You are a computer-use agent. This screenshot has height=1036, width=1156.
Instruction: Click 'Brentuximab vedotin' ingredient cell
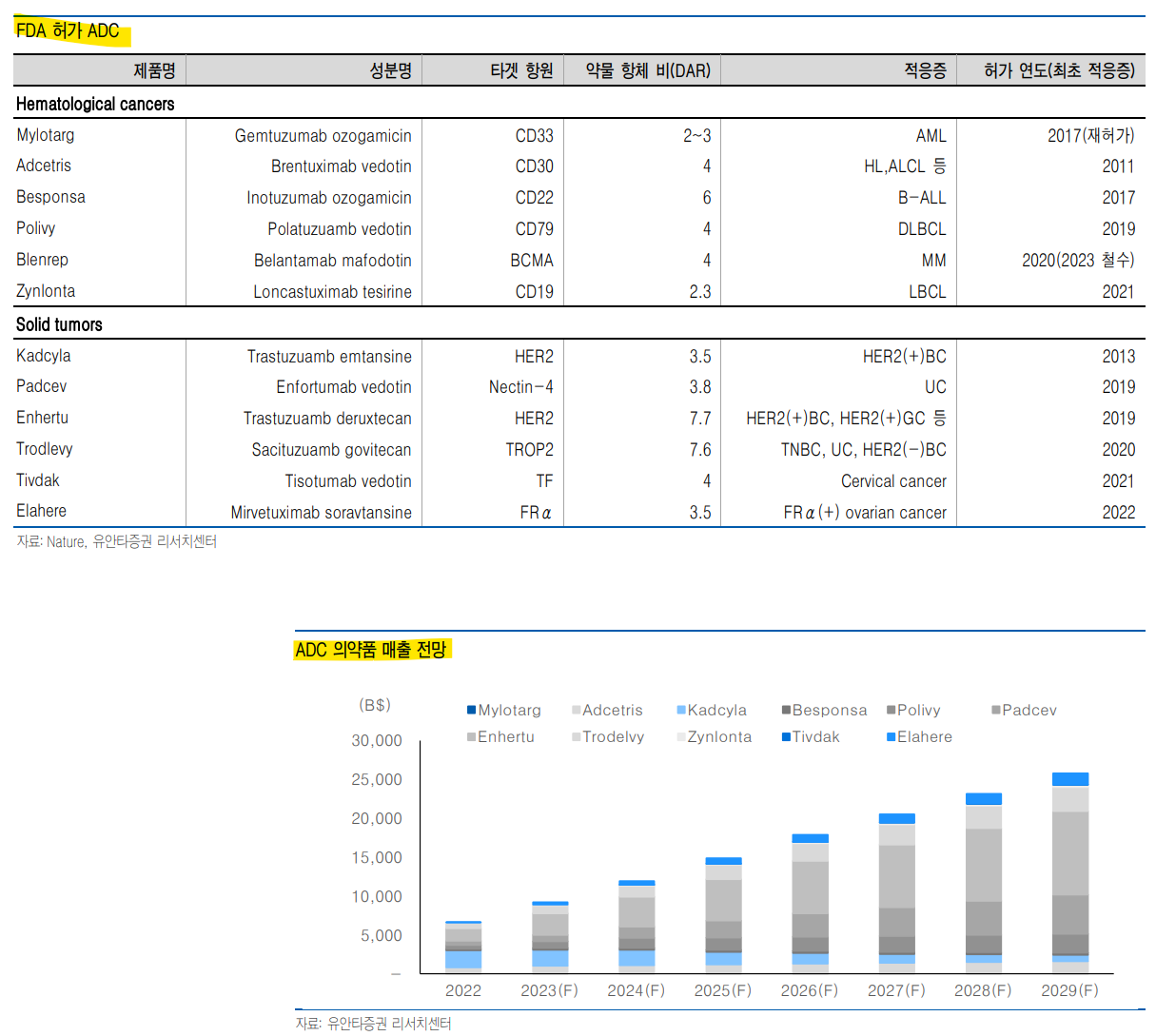(x=342, y=166)
